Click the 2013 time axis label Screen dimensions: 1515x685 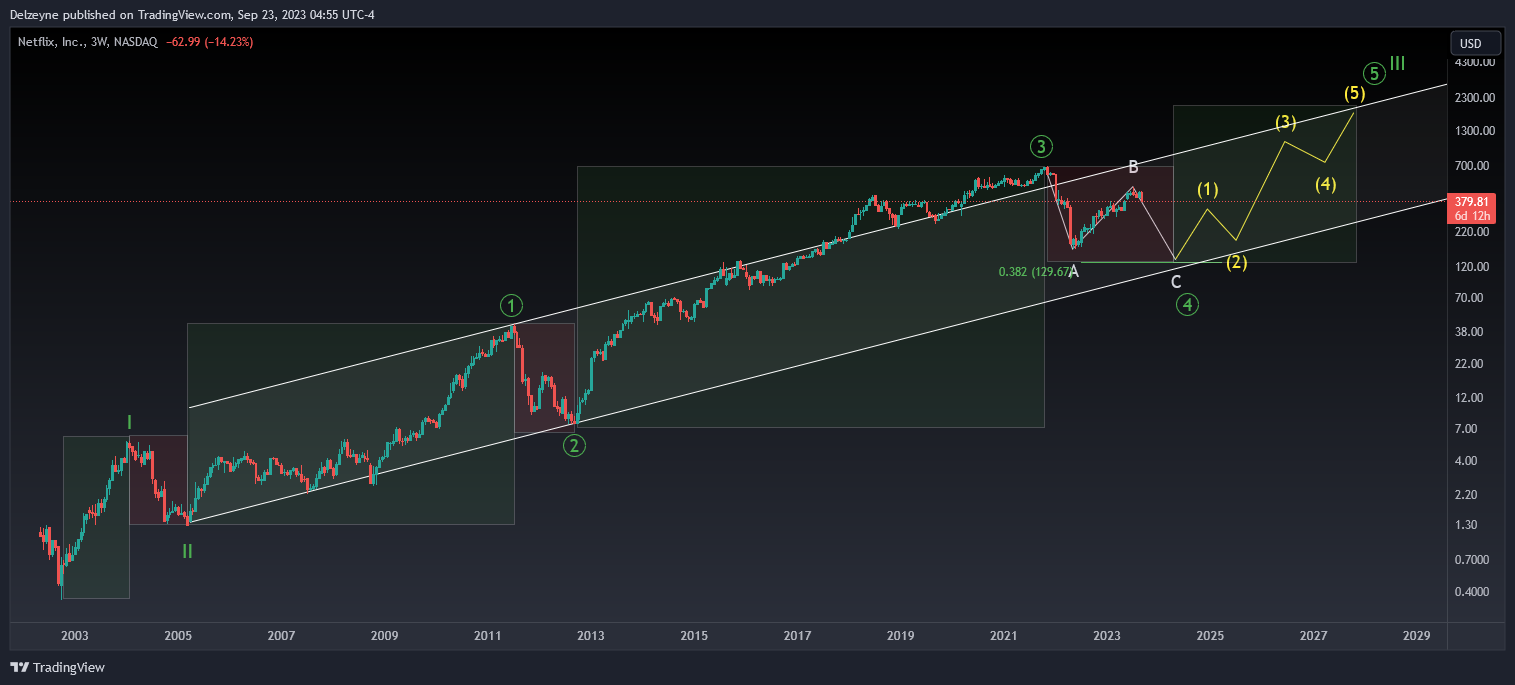(591, 636)
